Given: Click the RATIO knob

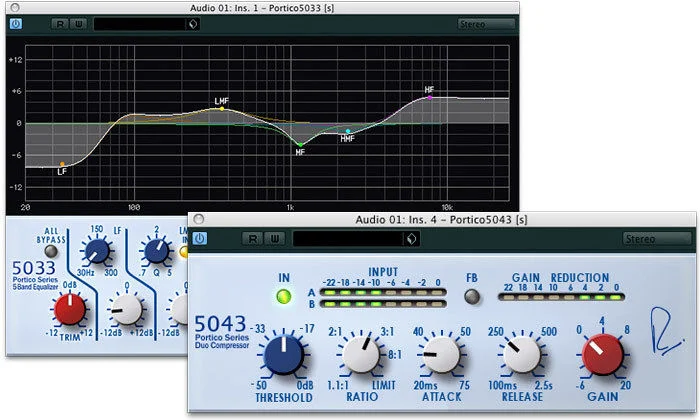Looking at the screenshot, I should click(x=361, y=355).
